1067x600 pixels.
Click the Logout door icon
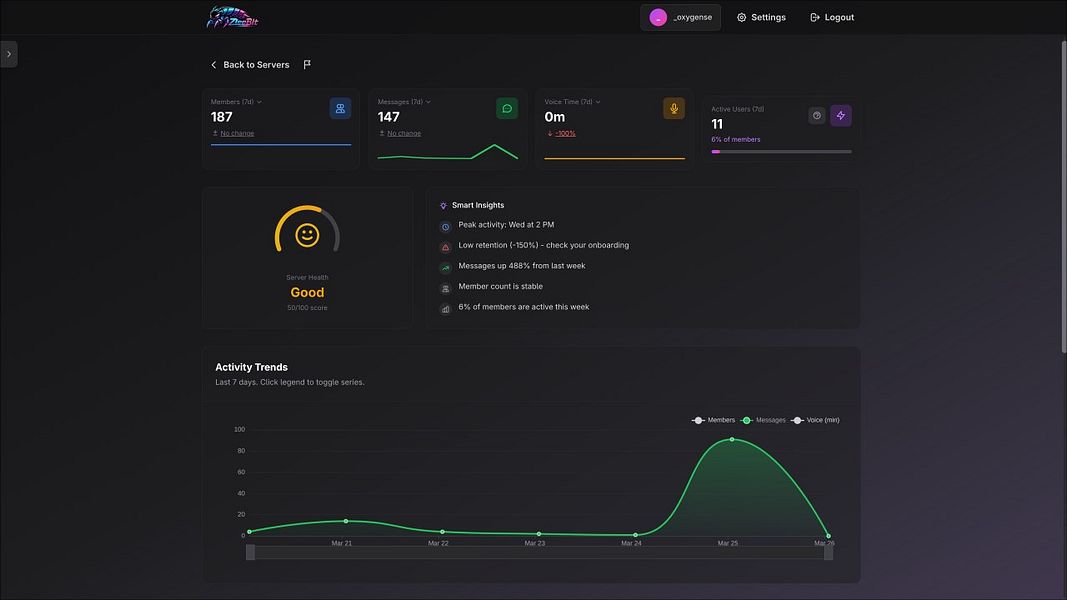coord(815,18)
